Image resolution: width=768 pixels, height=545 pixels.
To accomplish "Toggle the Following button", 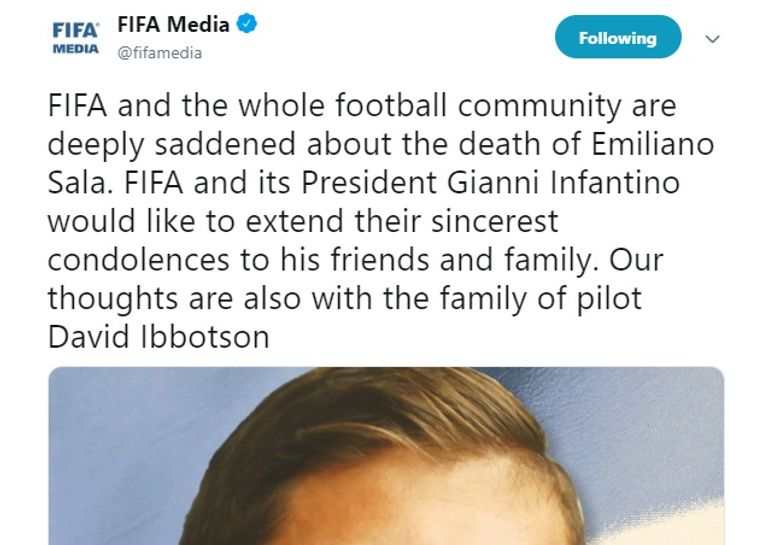I will 617,39.
